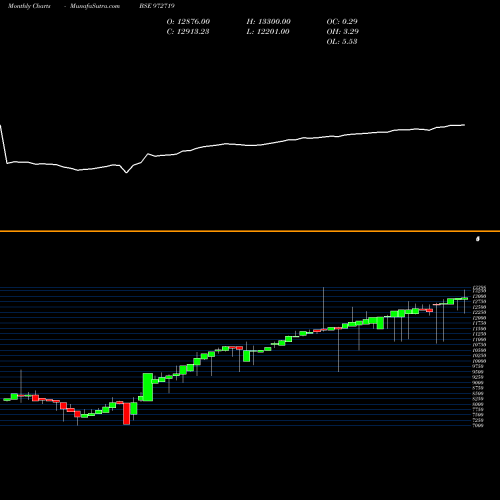The height and width of the screenshot is (500, 500).
Task: Click the low value L: 12201.00
Action: 268,32
